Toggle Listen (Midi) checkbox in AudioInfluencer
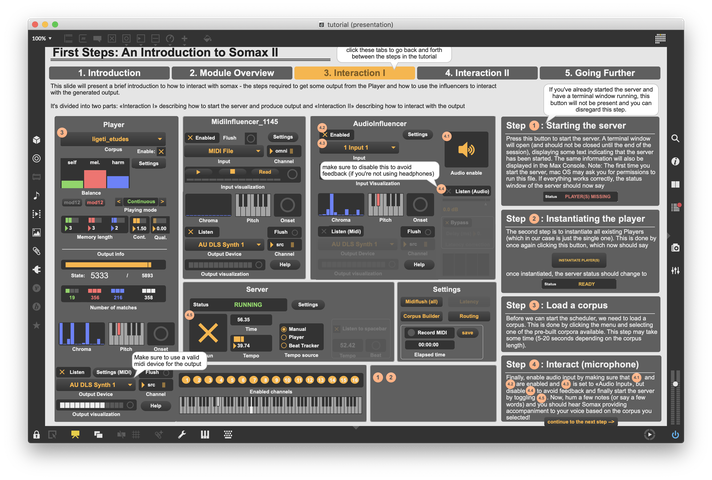Screen dimensions: 712x480 [324, 231]
